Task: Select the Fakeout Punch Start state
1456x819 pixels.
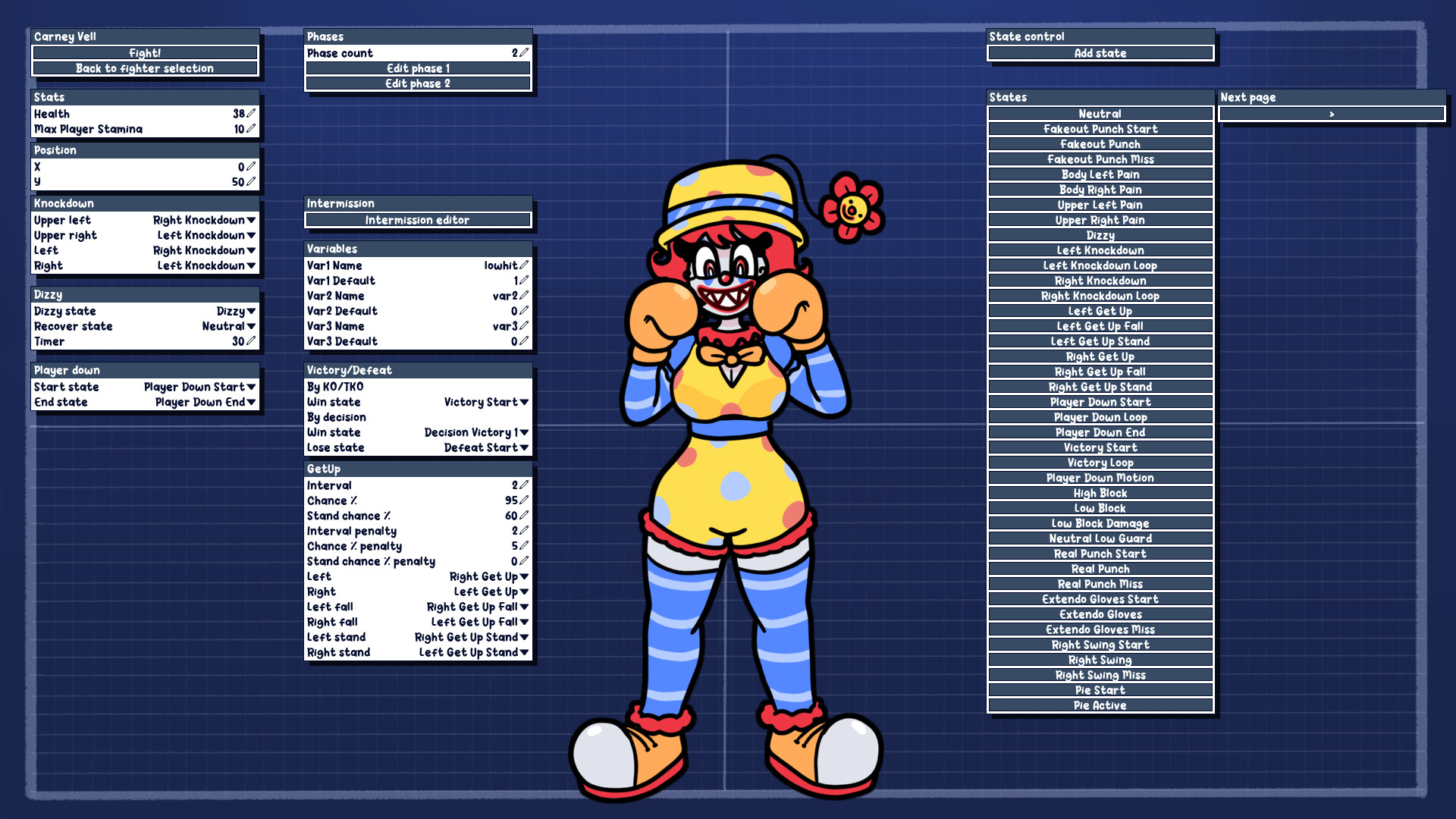Action: (1100, 129)
